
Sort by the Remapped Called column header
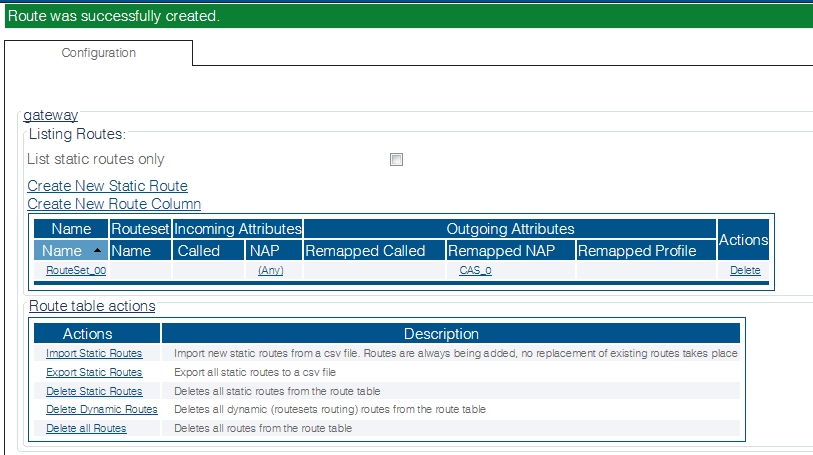pyautogui.click(x=365, y=251)
